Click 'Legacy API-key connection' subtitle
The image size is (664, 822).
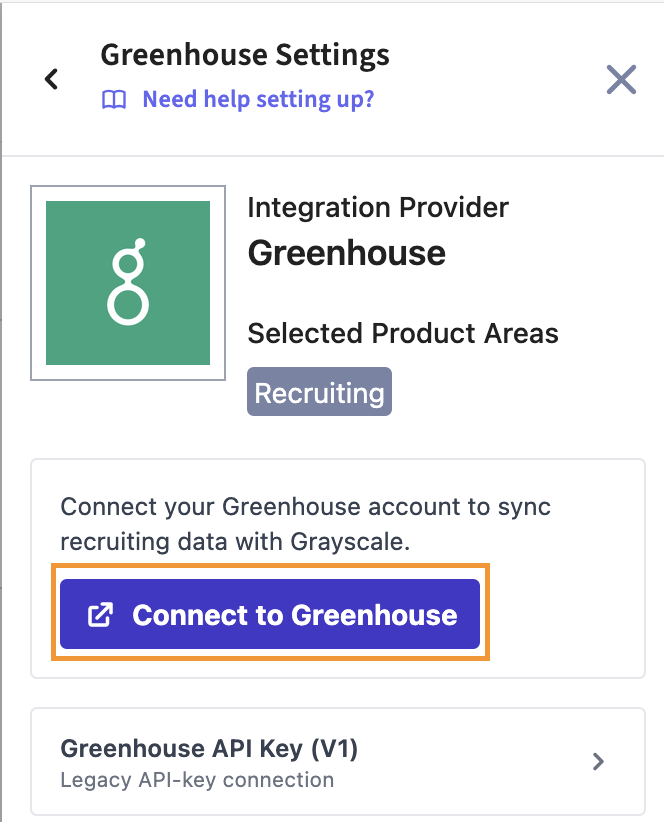point(197,780)
